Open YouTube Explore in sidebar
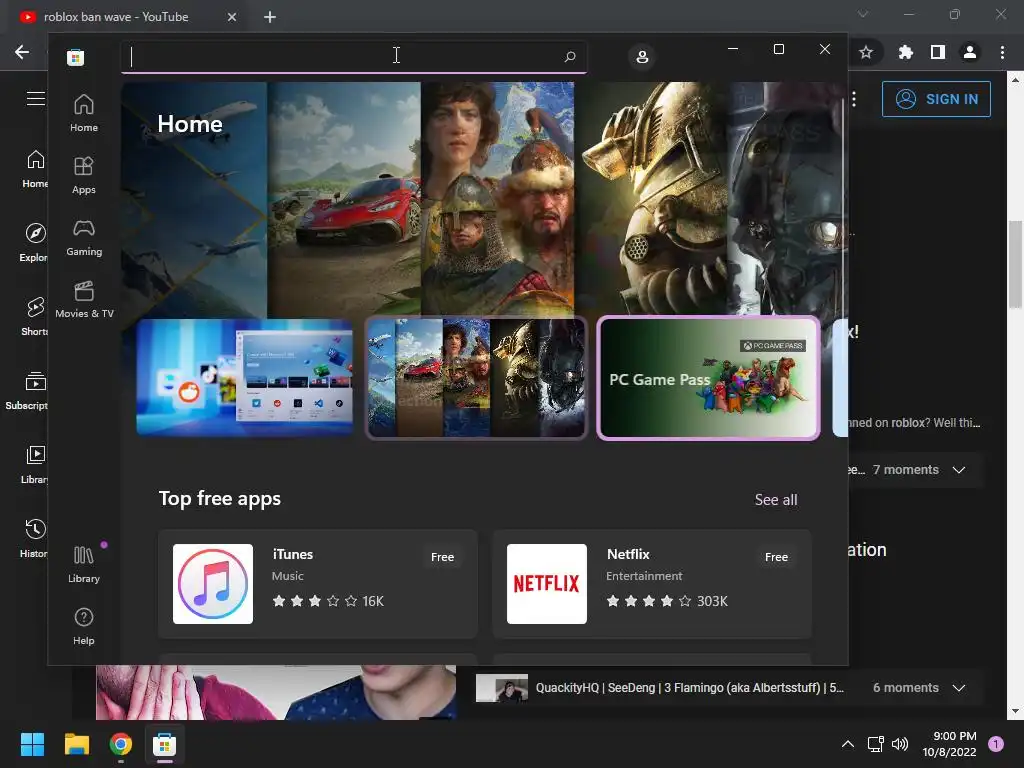The width and height of the screenshot is (1024, 768). tap(34, 243)
